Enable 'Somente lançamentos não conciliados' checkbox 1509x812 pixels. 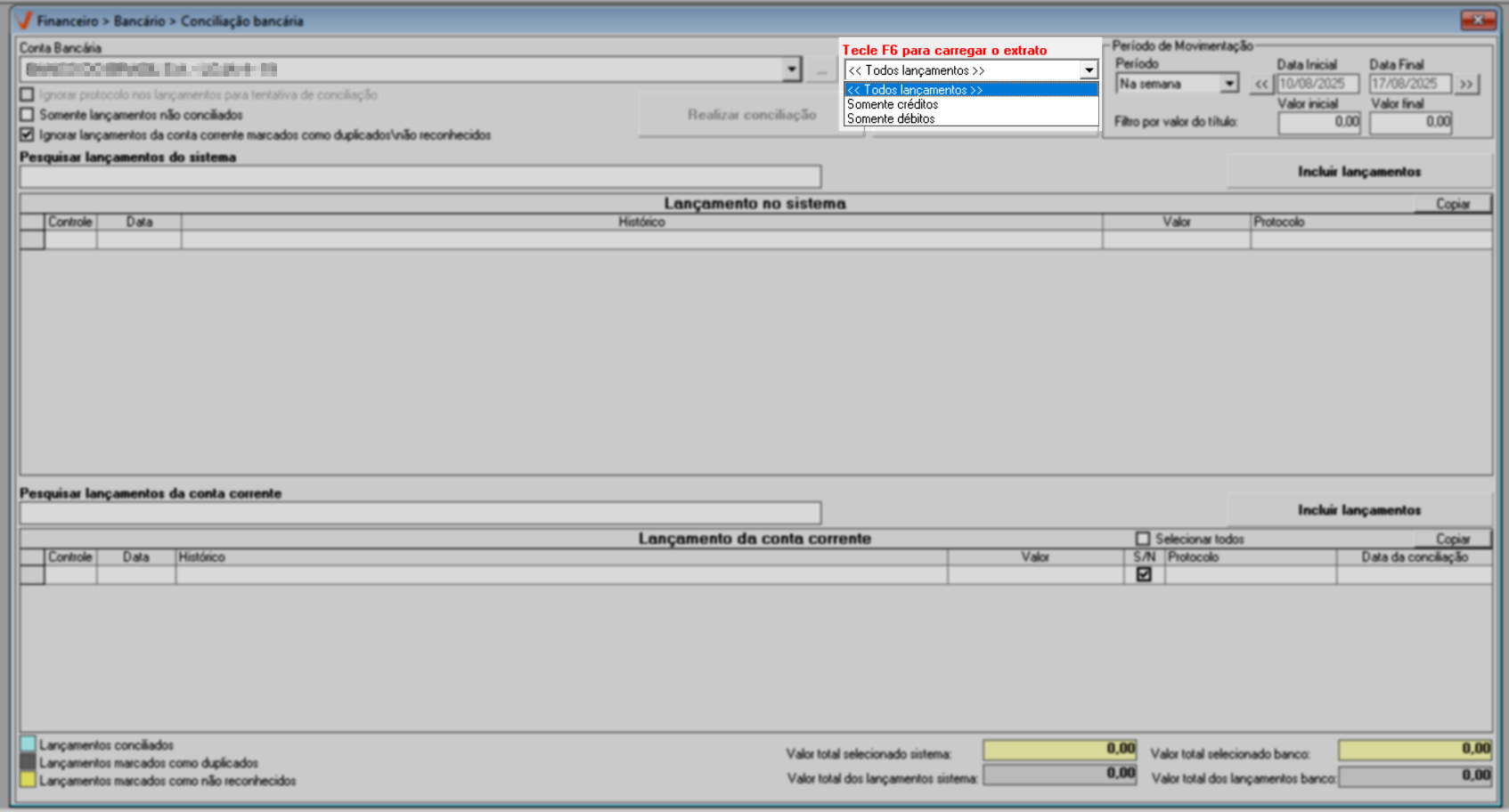pos(27,115)
